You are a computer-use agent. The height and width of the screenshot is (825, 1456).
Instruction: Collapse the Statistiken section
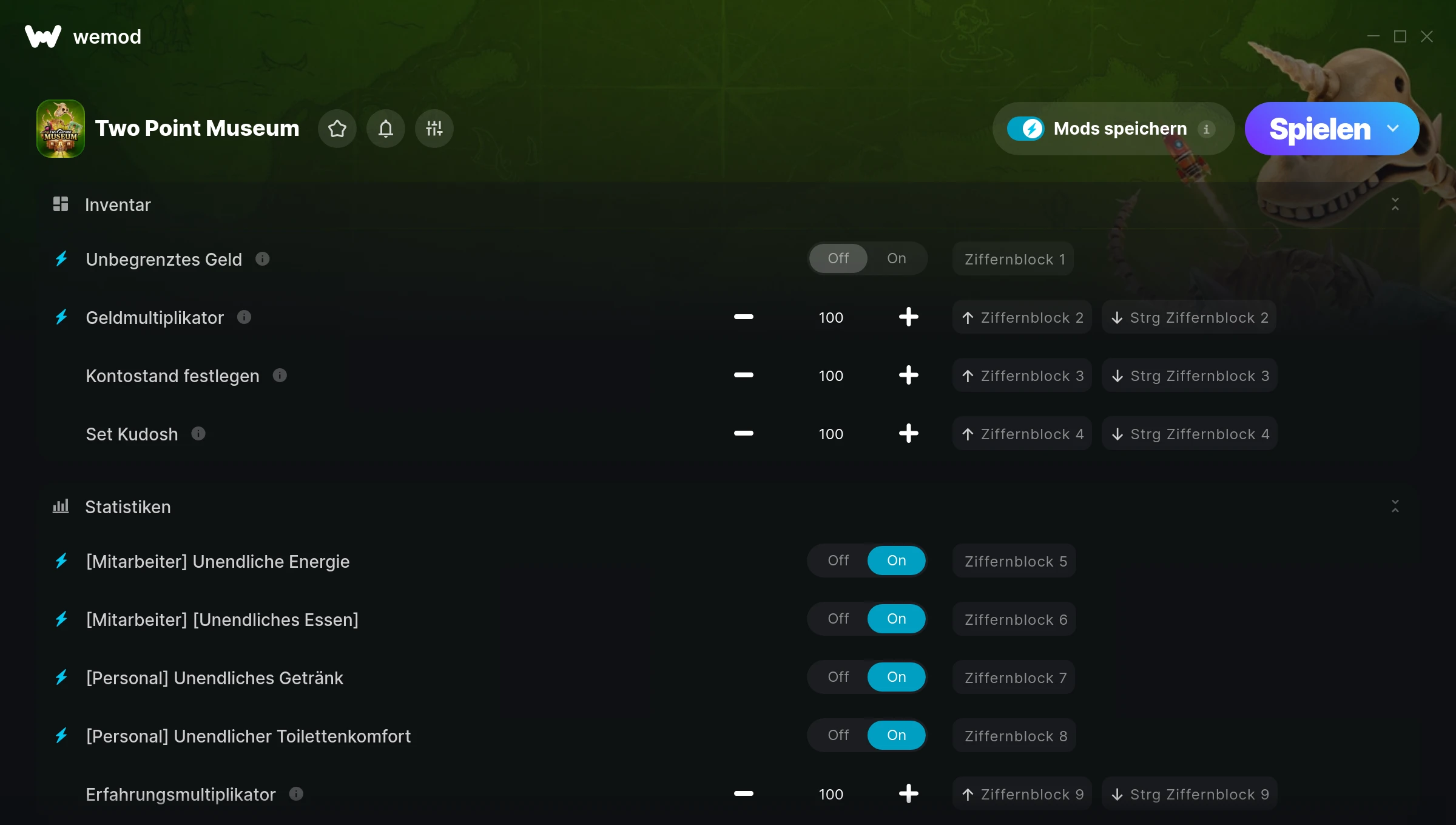[x=1395, y=507]
